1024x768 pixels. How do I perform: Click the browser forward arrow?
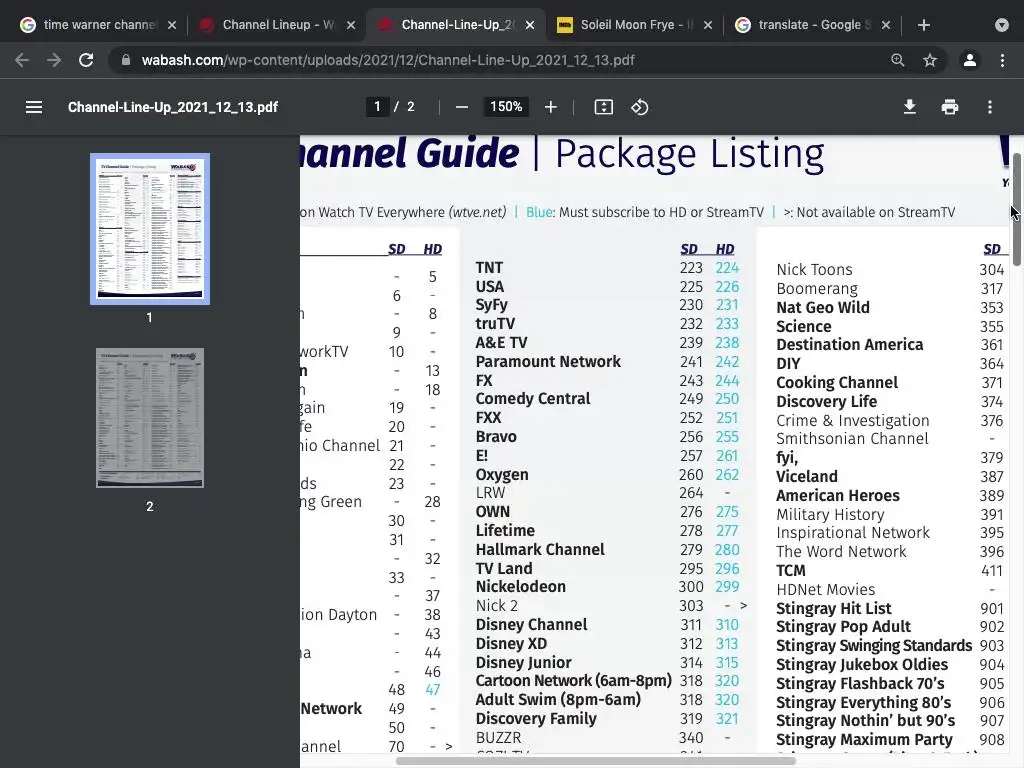[54, 60]
